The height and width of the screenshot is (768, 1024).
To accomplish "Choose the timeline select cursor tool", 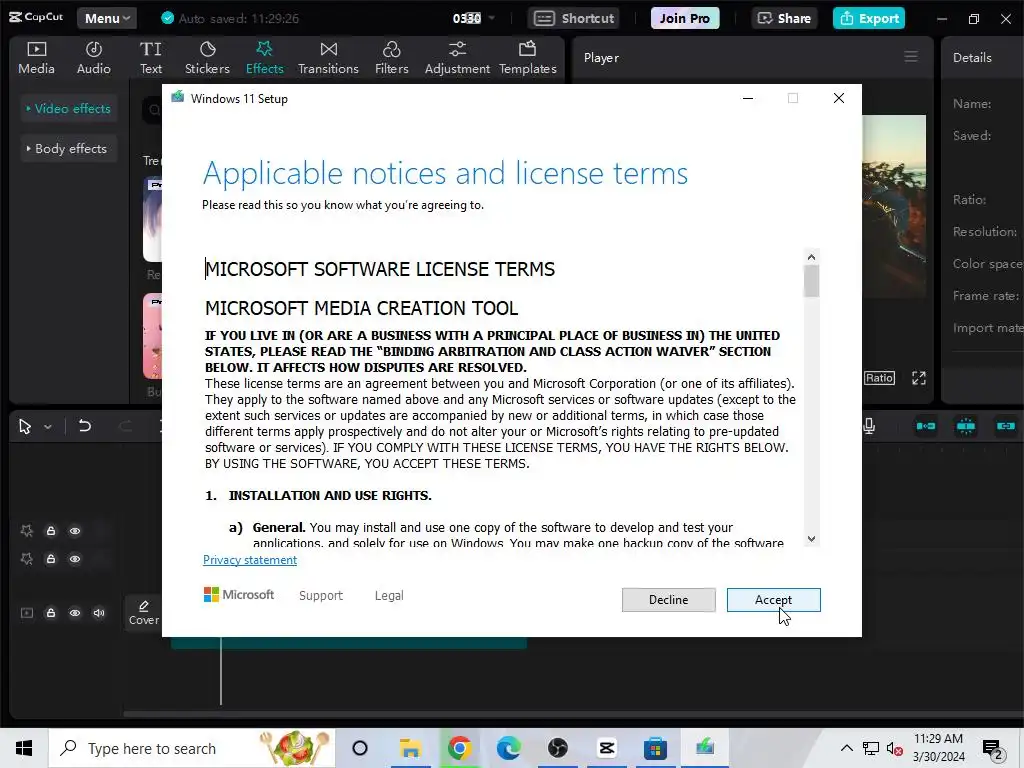I will tap(25, 426).
